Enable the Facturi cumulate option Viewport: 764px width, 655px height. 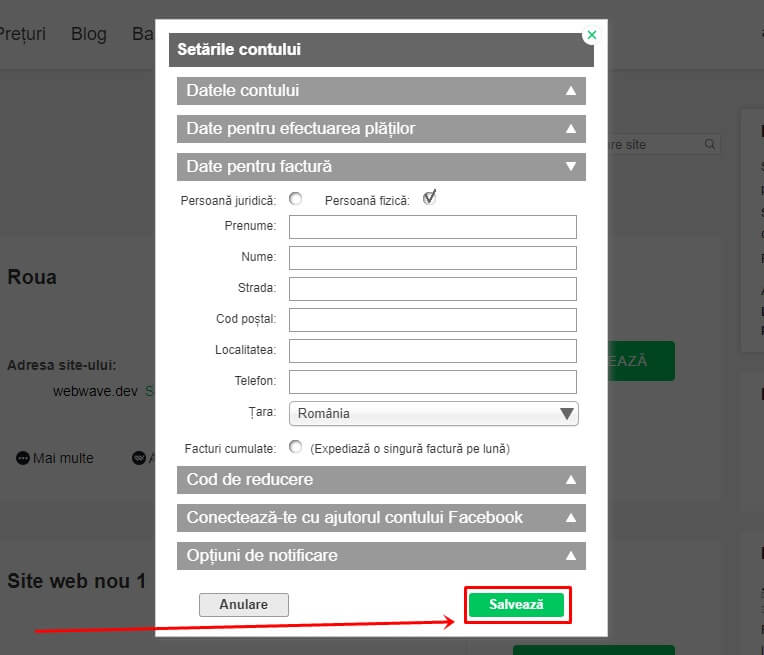coord(296,447)
